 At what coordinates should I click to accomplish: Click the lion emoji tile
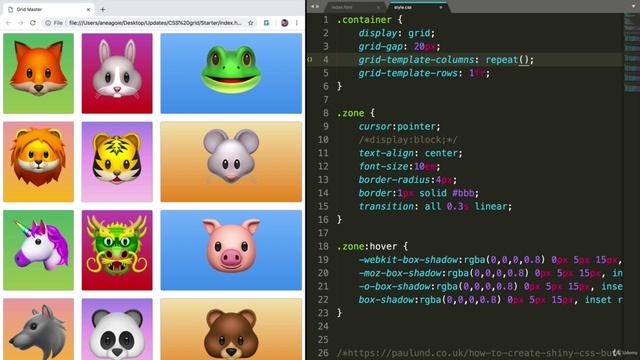pos(38,162)
